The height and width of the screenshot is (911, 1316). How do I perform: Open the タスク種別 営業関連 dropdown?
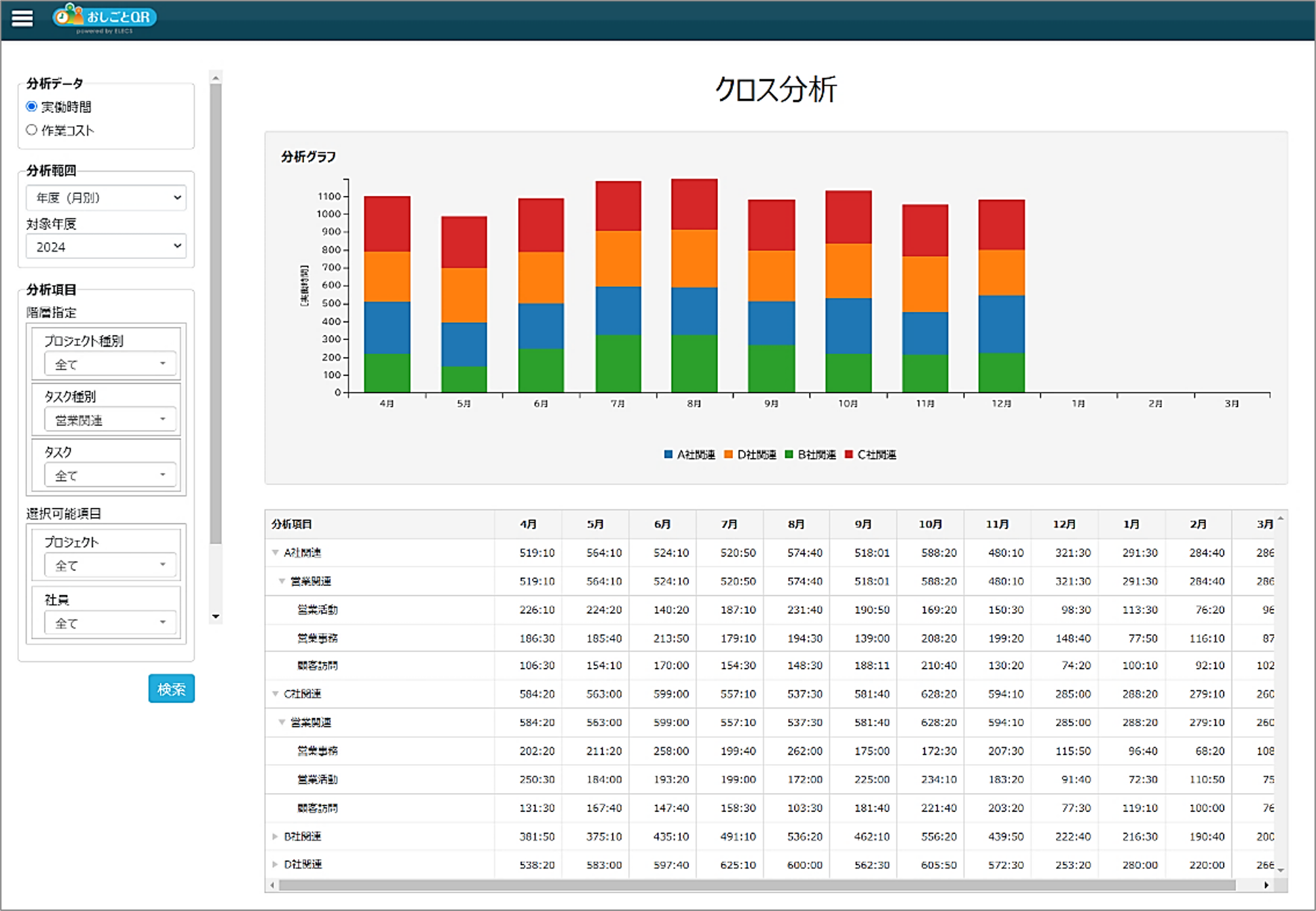click(111, 420)
